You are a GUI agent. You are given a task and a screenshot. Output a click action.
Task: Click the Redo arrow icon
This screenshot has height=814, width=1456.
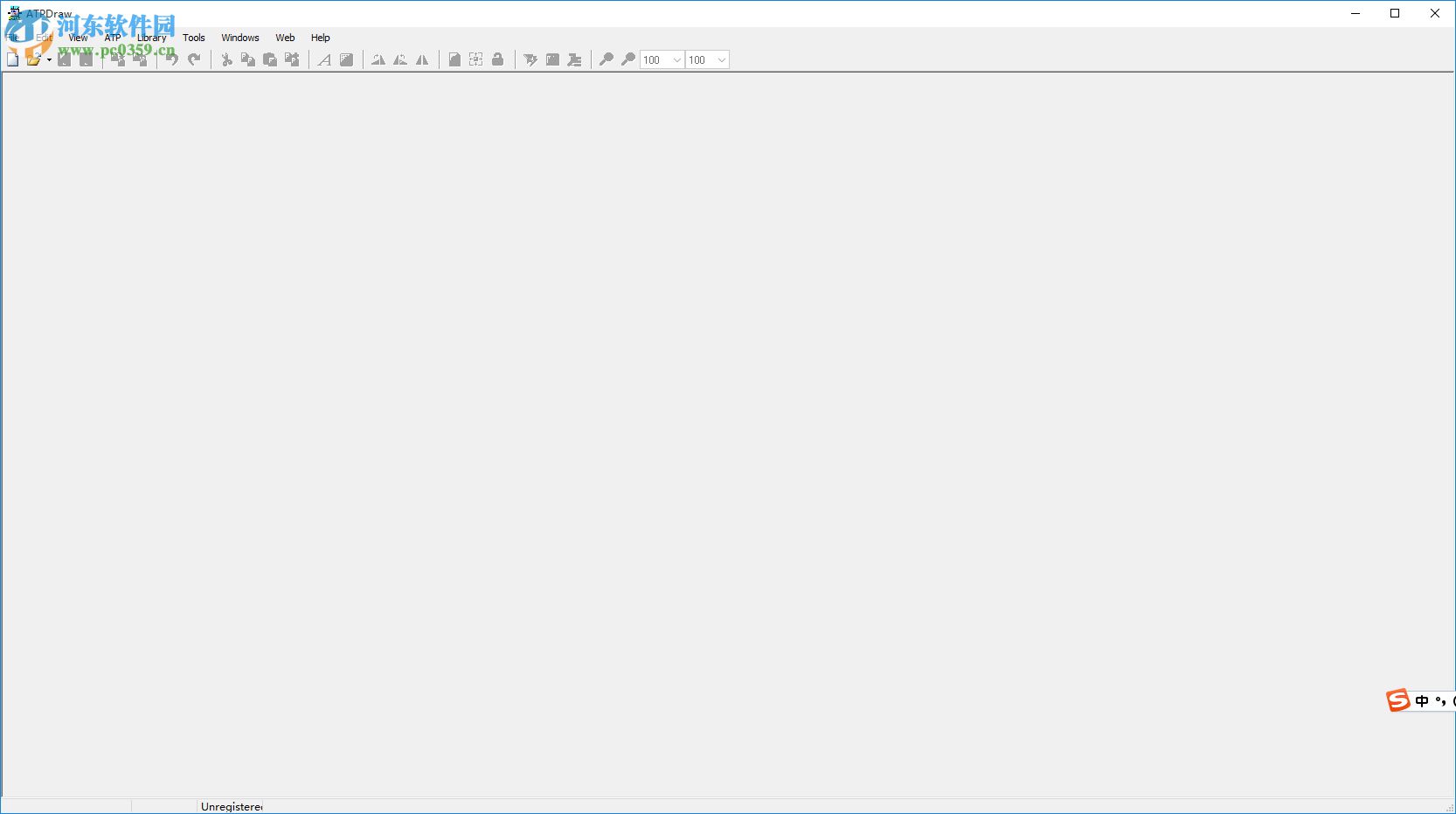(x=194, y=59)
